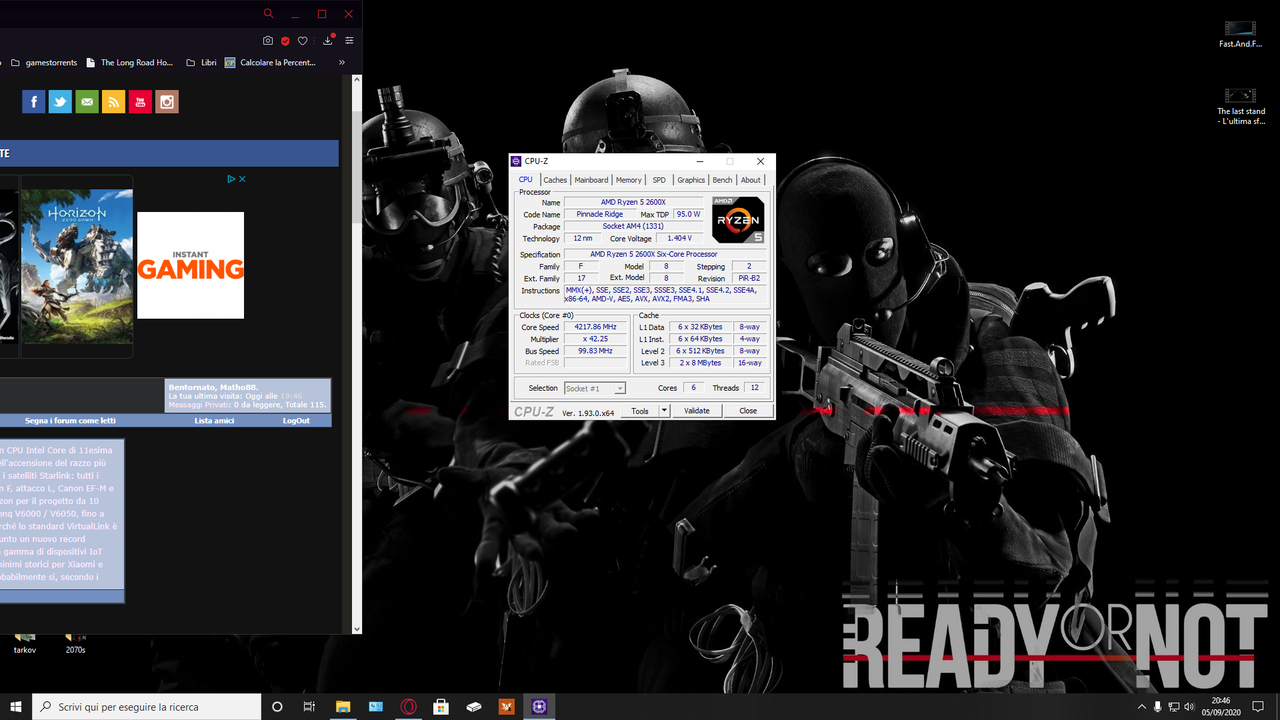This screenshot has height=720, width=1280.
Task: Open Microsoft Store from the taskbar
Action: coord(441,707)
